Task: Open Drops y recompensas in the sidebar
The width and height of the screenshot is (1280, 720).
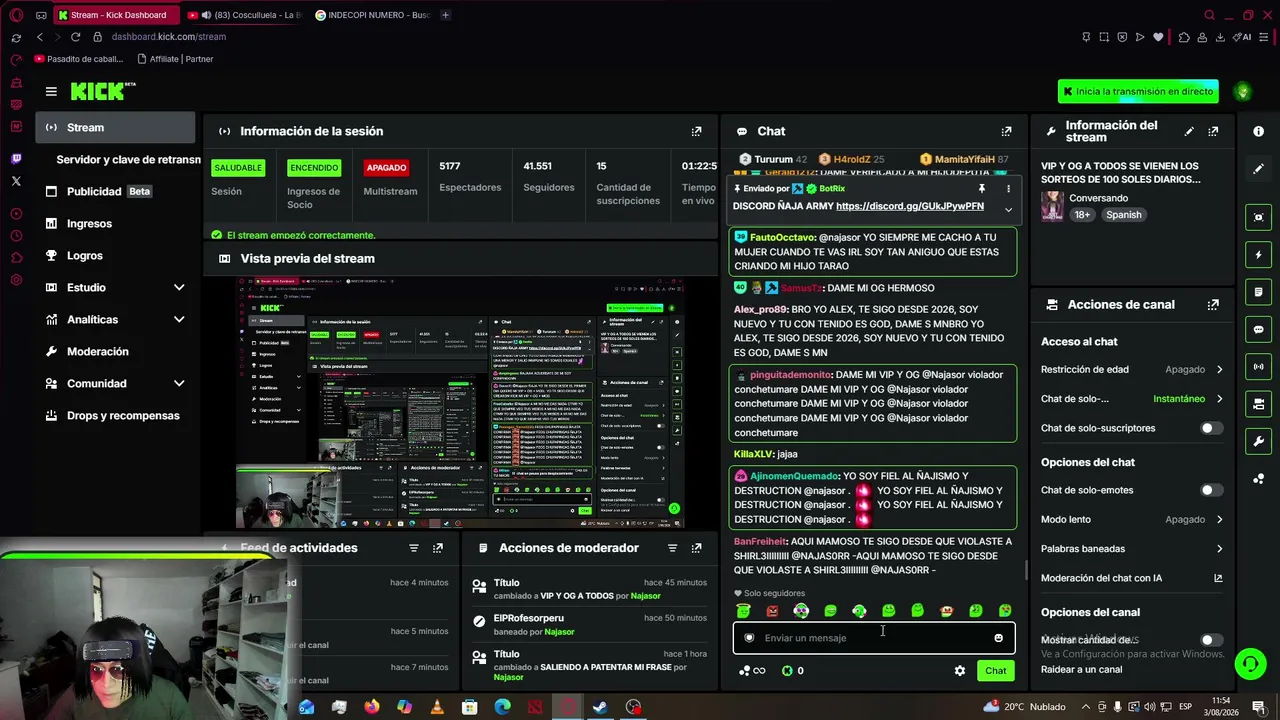Action: click(x=115, y=415)
